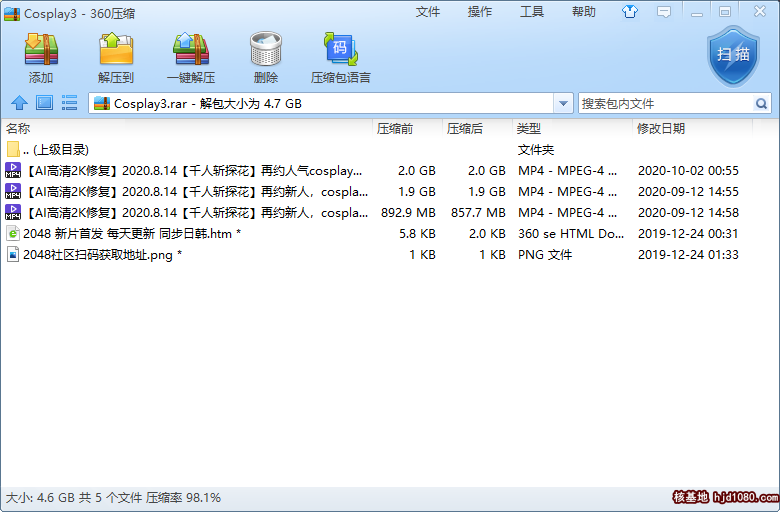Screen dimensions: 780x512
Task: Open the skin shirt icon in the title bar
Action: (630, 12)
